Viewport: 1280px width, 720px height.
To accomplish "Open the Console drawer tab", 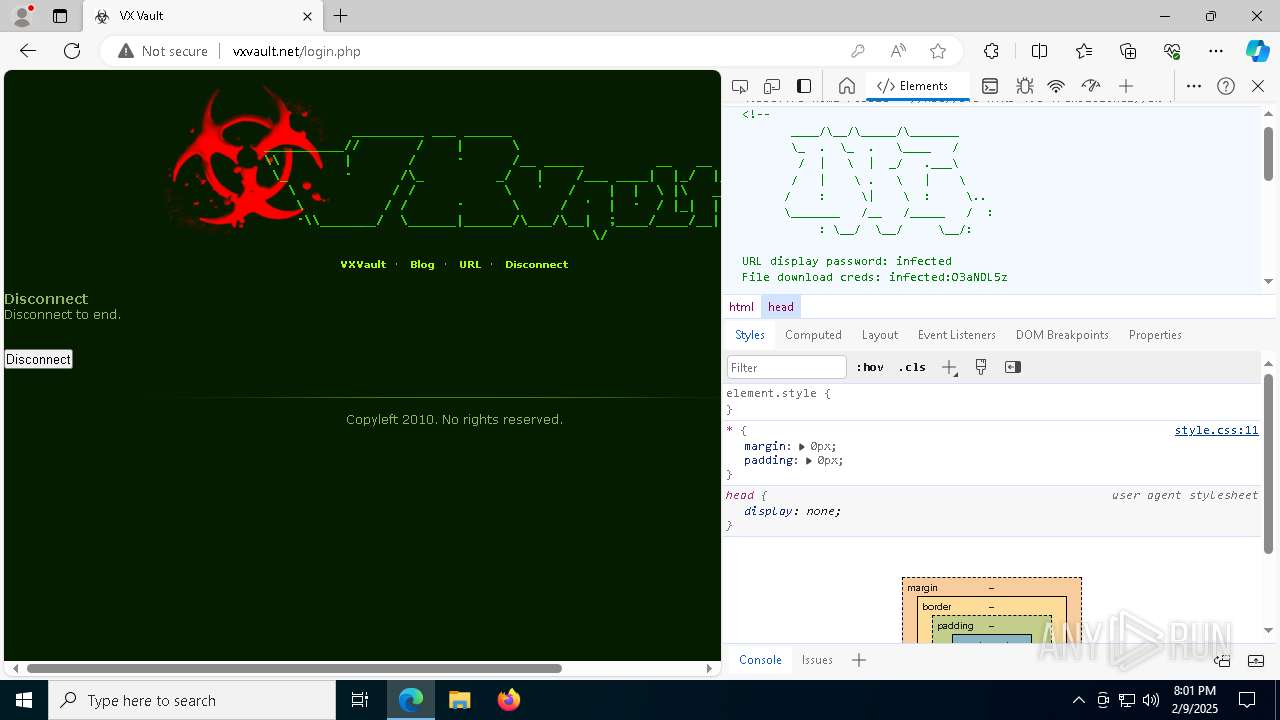I will [x=760, y=660].
